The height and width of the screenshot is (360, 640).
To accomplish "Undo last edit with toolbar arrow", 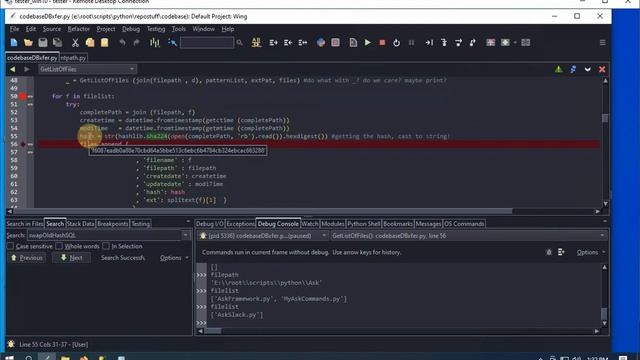I will point(122,42).
